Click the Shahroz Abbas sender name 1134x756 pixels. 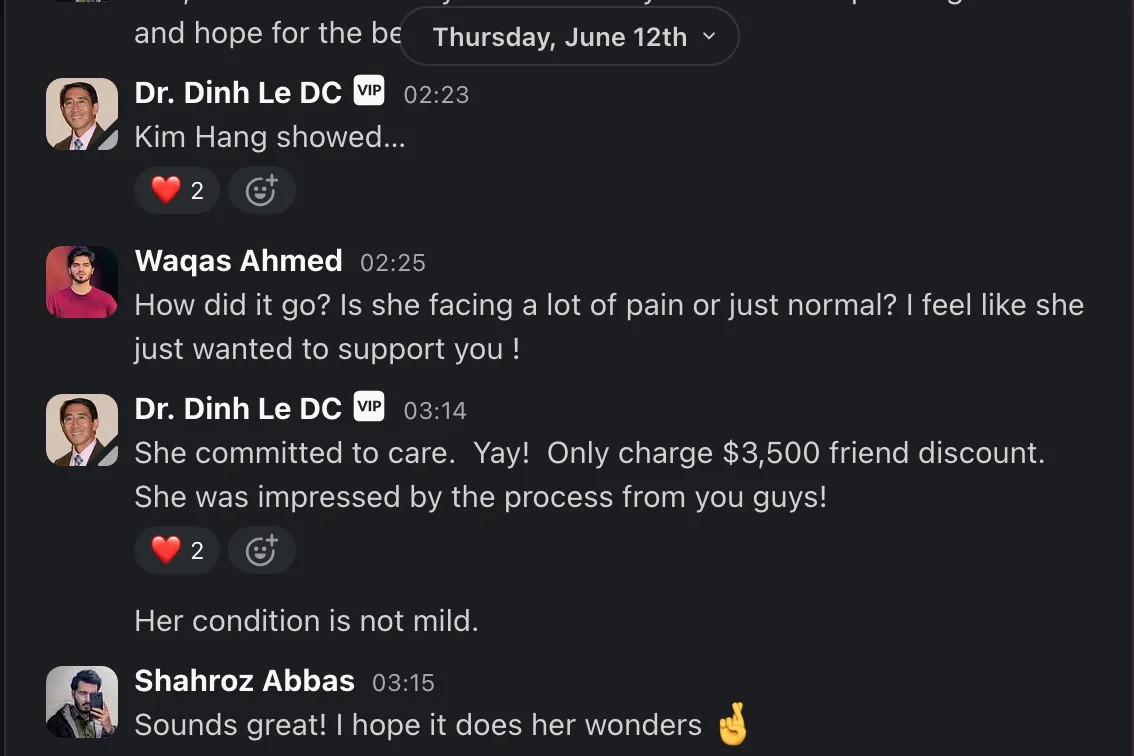[244, 681]
